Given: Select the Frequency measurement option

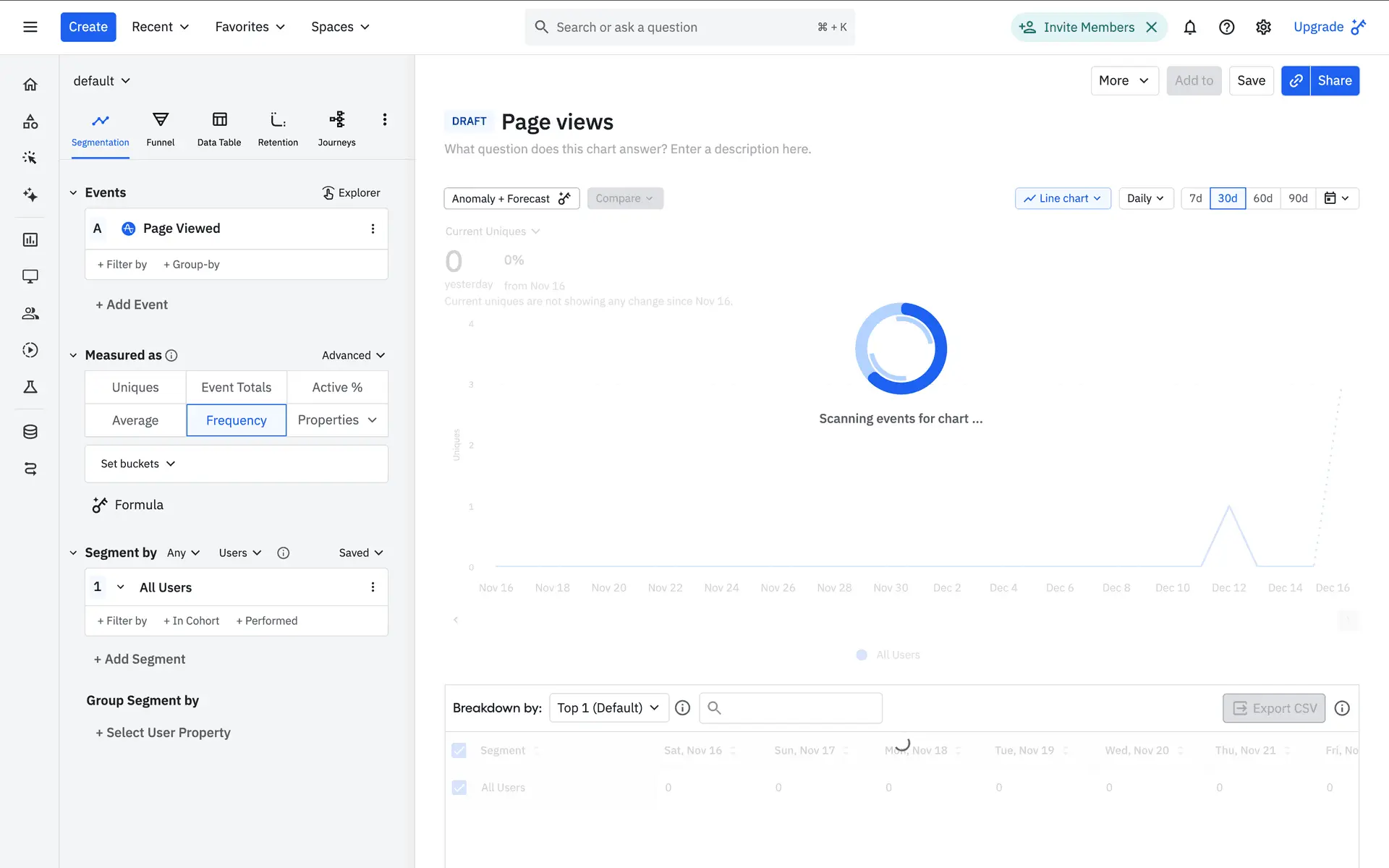Looking at the screenshot, I should coord(236,420).
